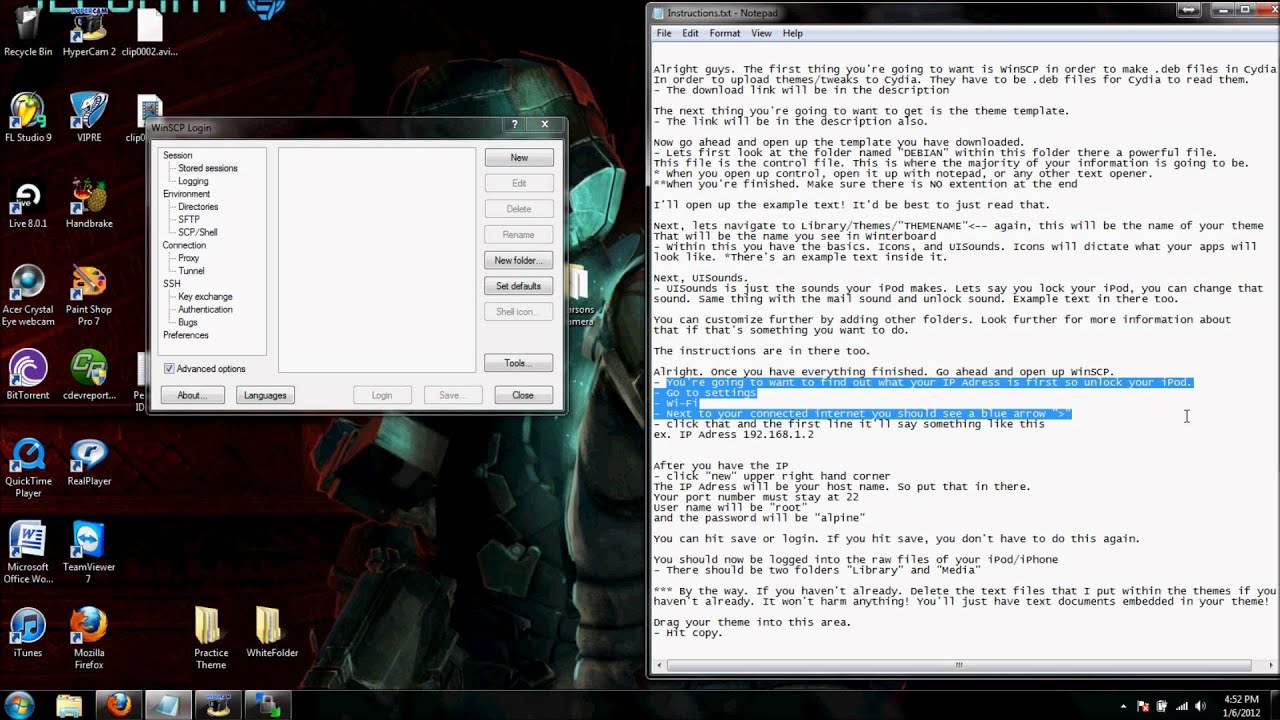
Task: Select Session in WinSCP tree
Action: 178,155
